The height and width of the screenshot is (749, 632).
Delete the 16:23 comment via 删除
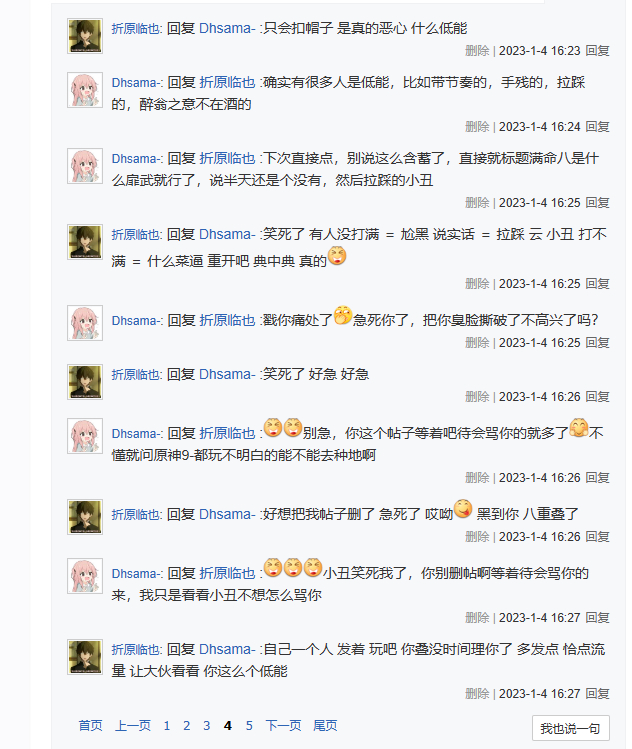pyautogui.click(x=477, y=51)
